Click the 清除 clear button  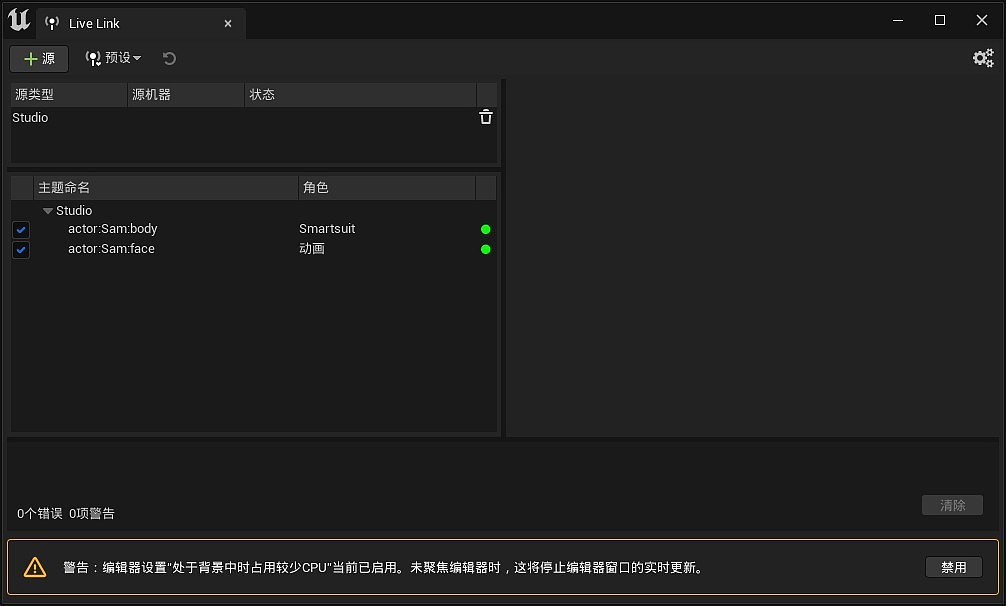coord(951,504)
